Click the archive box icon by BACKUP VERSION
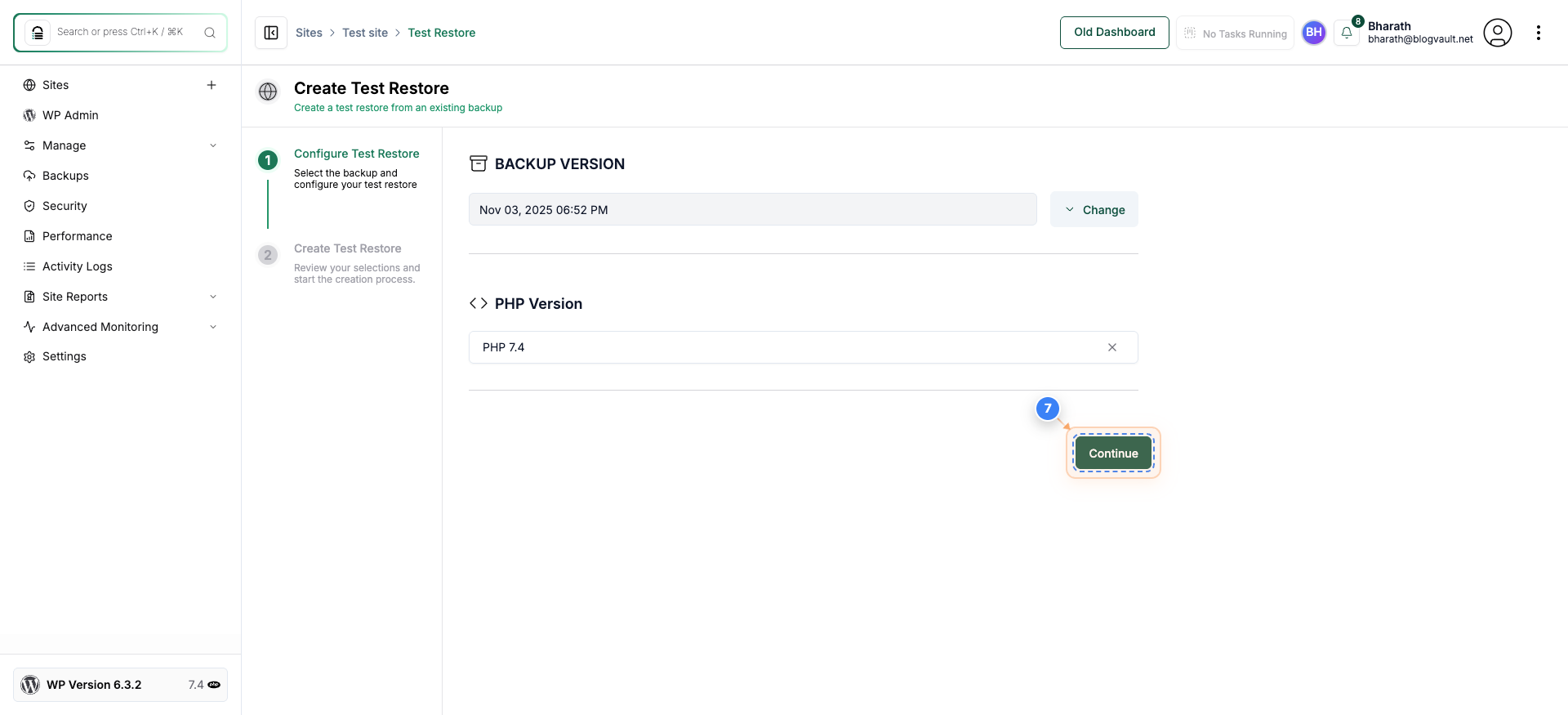 [479, 163]
